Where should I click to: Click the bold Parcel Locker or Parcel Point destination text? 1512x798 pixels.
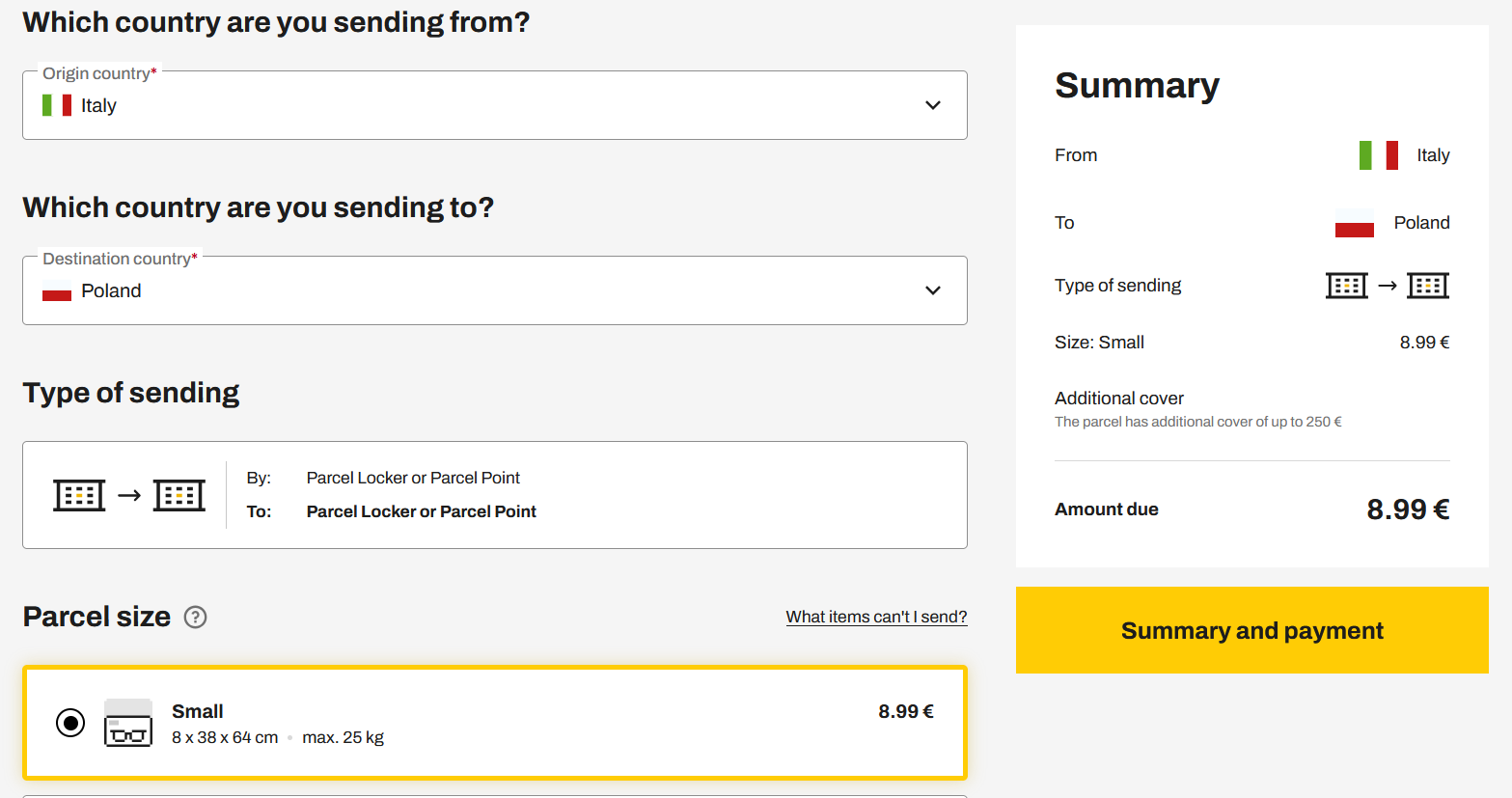(421, 511)
